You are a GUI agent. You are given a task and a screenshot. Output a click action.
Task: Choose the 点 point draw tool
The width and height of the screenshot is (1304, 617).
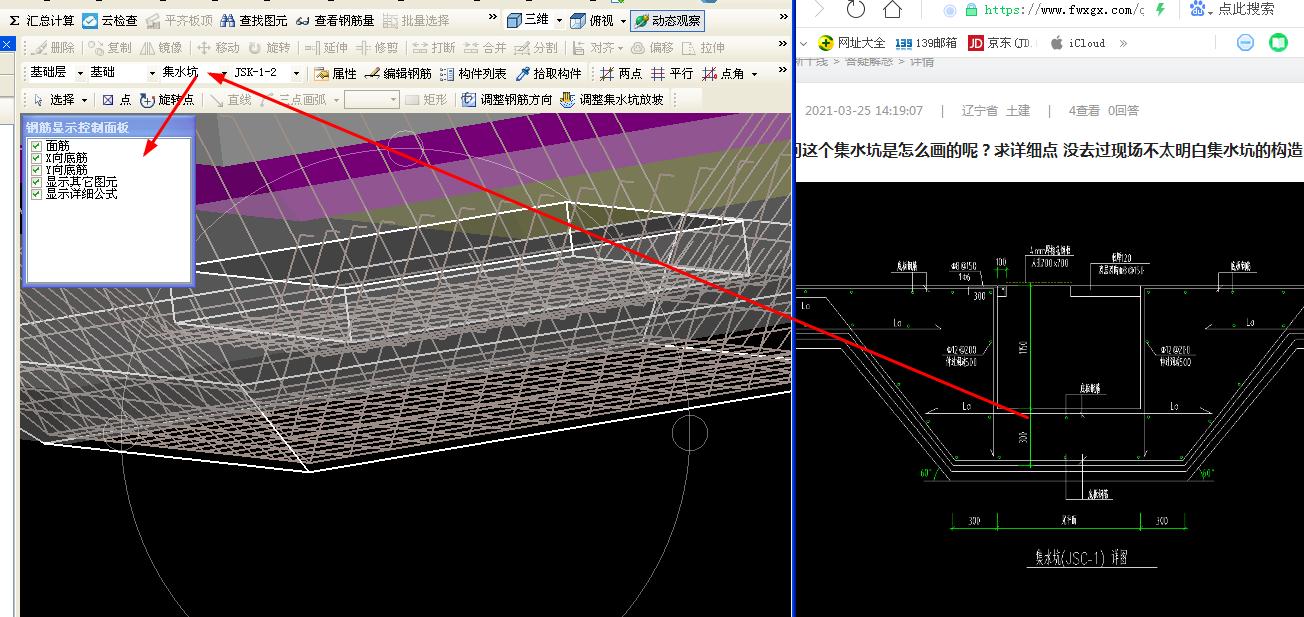click(x=117, y=100)
